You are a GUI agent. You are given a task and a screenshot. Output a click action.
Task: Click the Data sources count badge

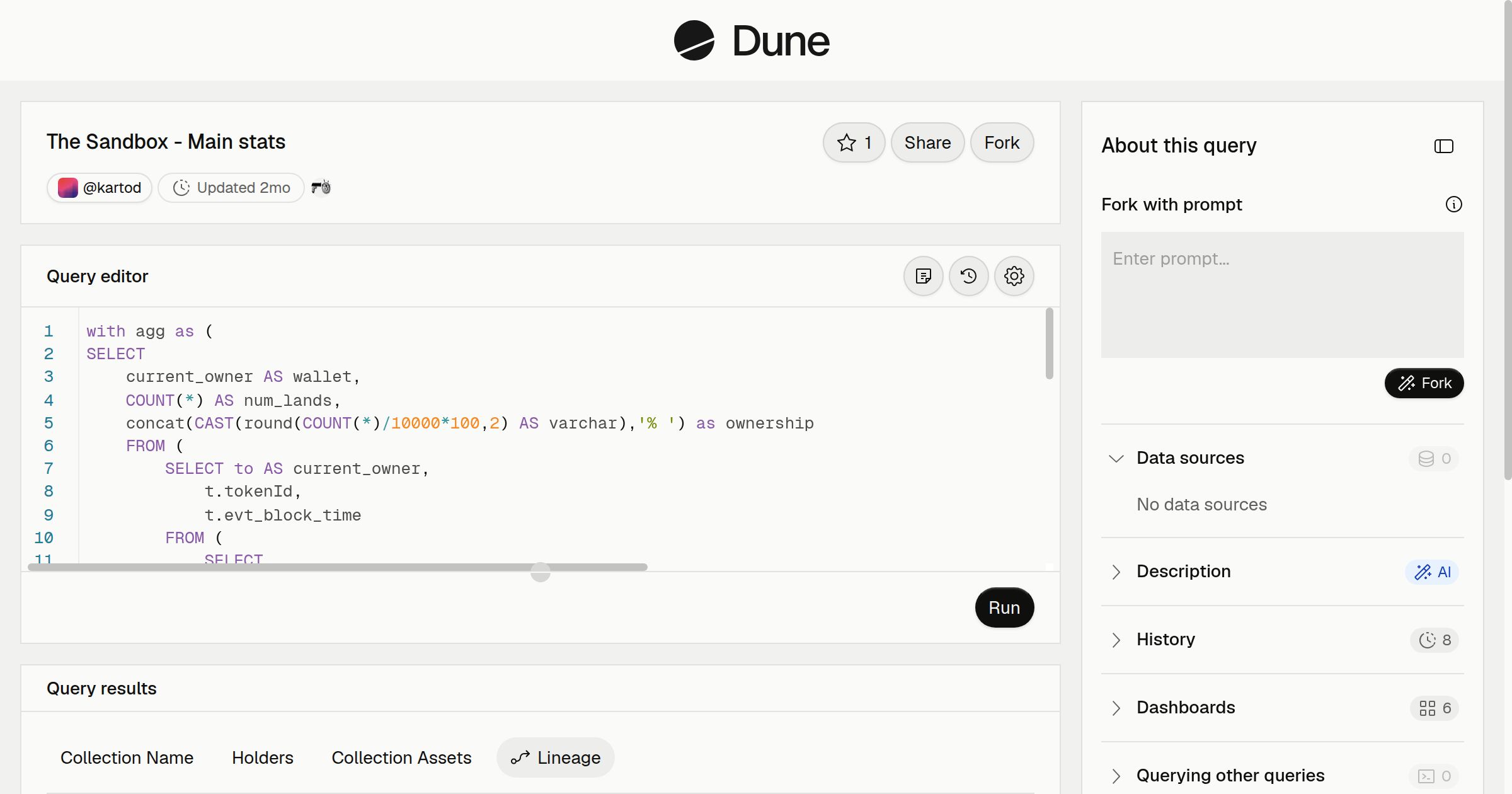pos(1434,458)
